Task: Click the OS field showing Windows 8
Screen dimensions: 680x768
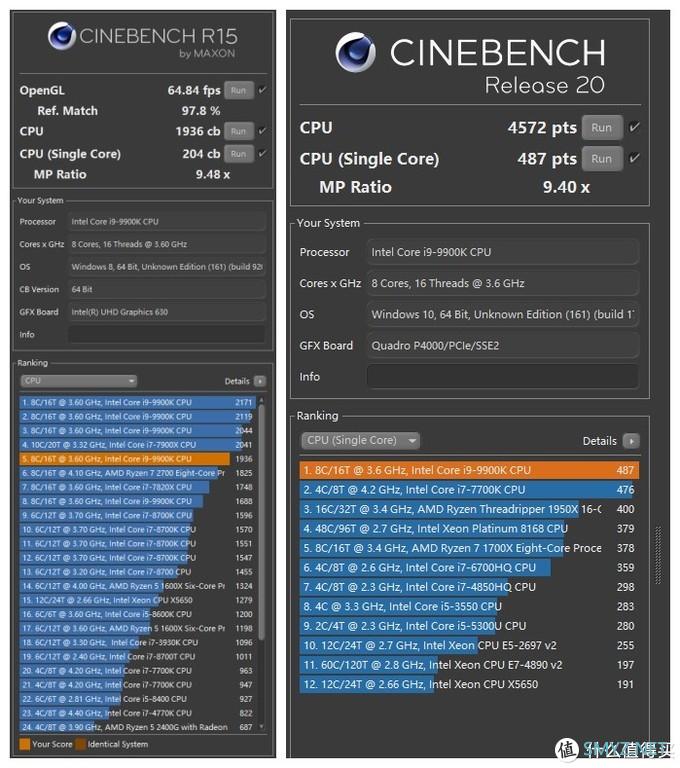Action: coord(167,267)
